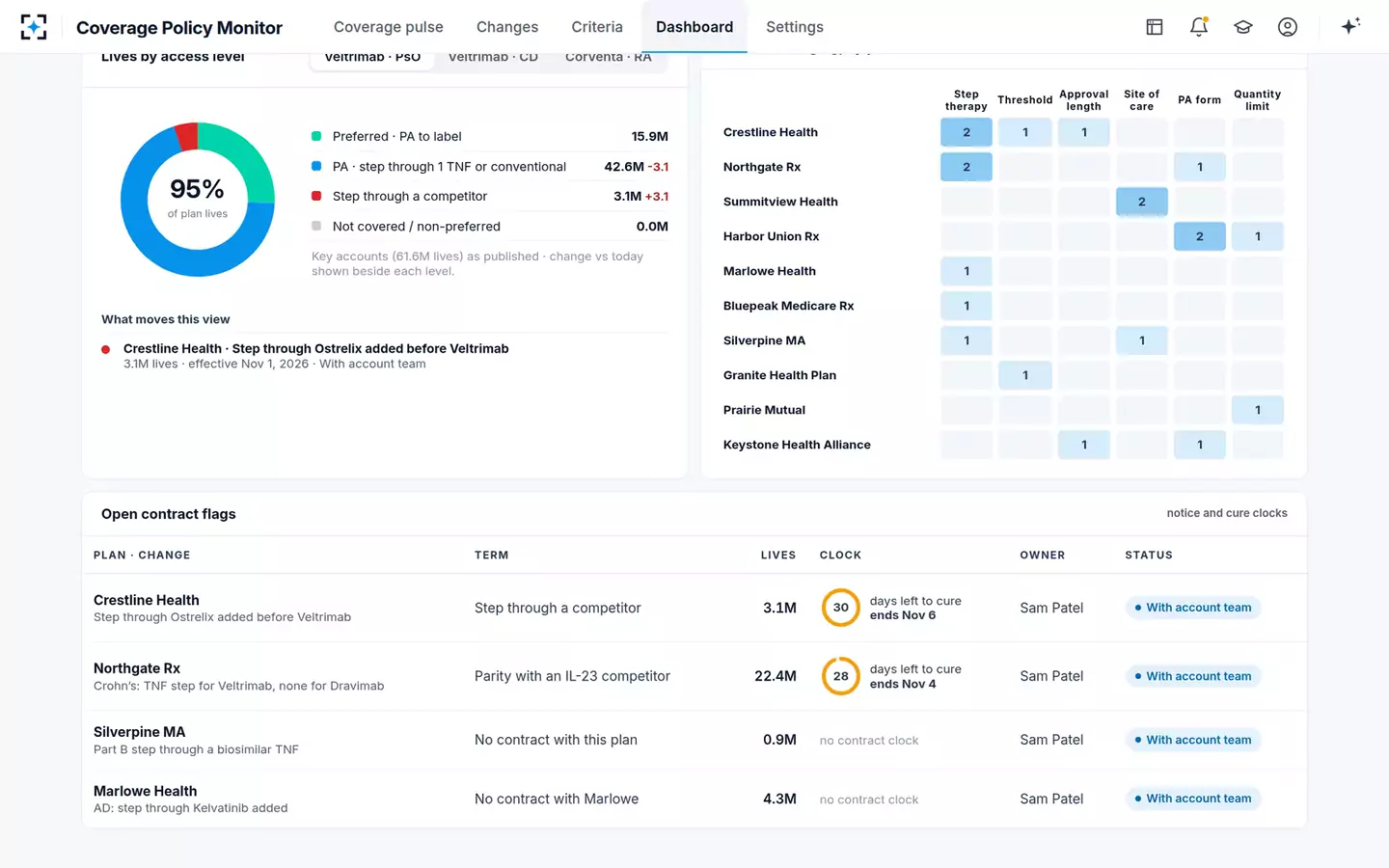Click Summitview Health Site of care cell

click(1142, 202)
